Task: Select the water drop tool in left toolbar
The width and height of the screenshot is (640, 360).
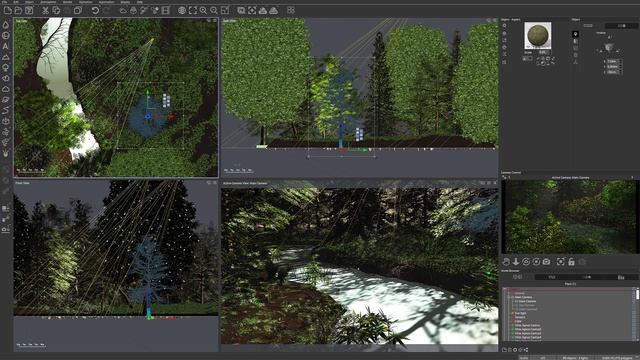Action: click(x=6, y=25)
